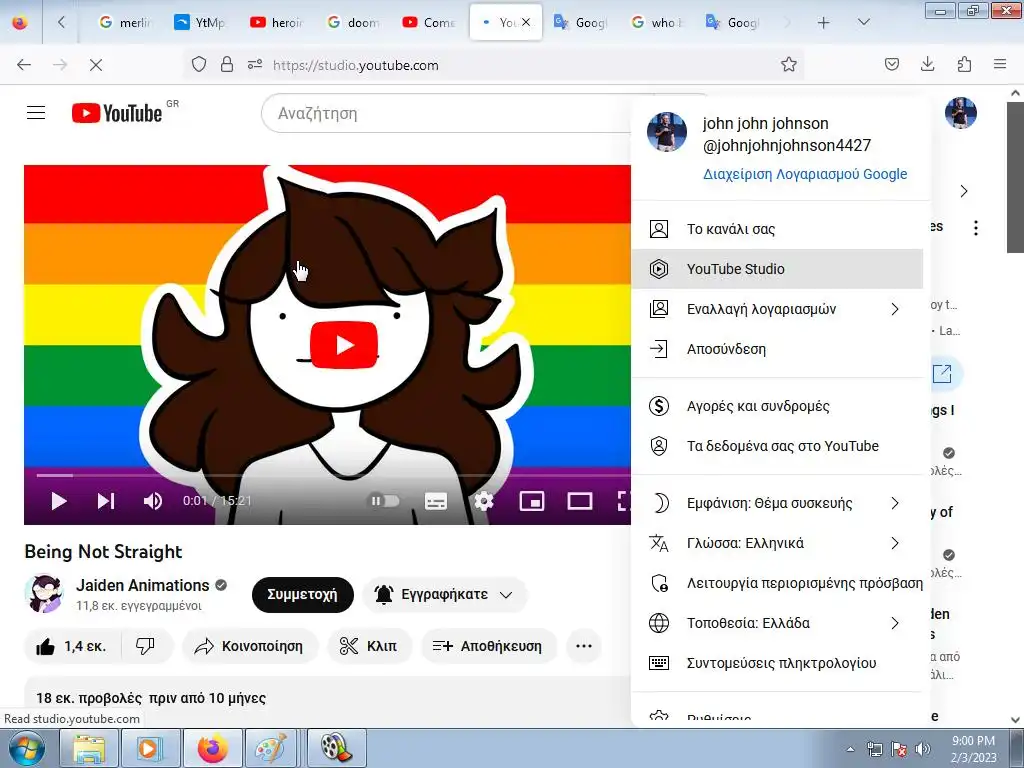Open the YouTube hamburger guide menu

coord(36,113)
